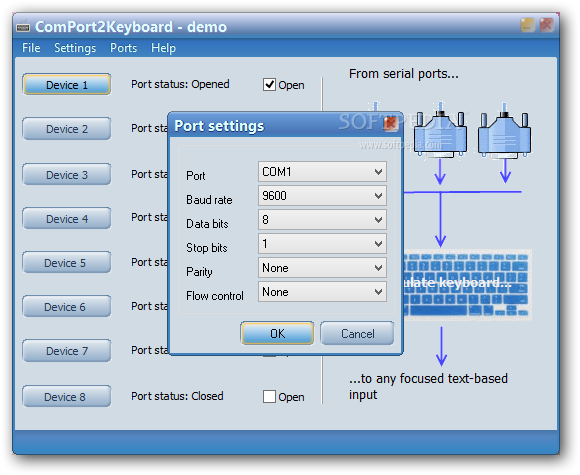Open the Ports menu
This screenshot has width=580, height=475.
124,48
